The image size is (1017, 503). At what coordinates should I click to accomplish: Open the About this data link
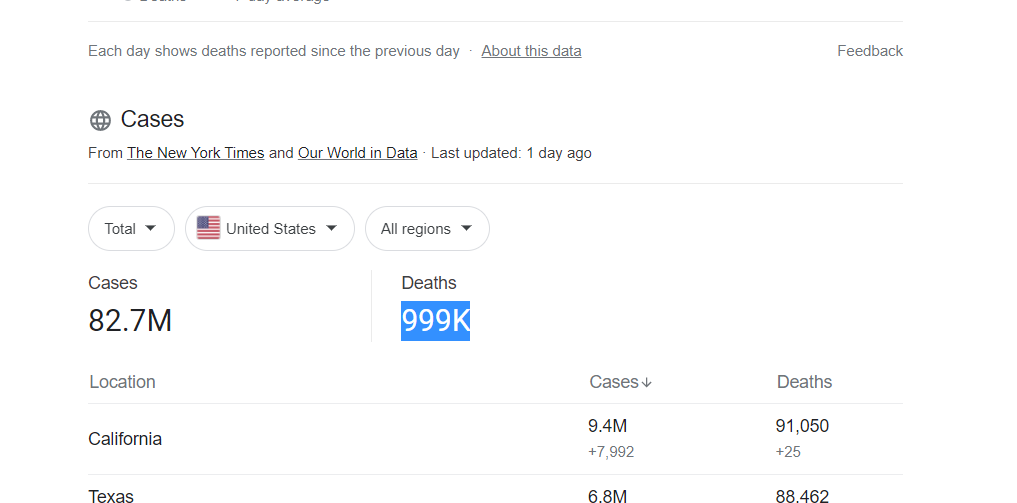pos(531,51)
